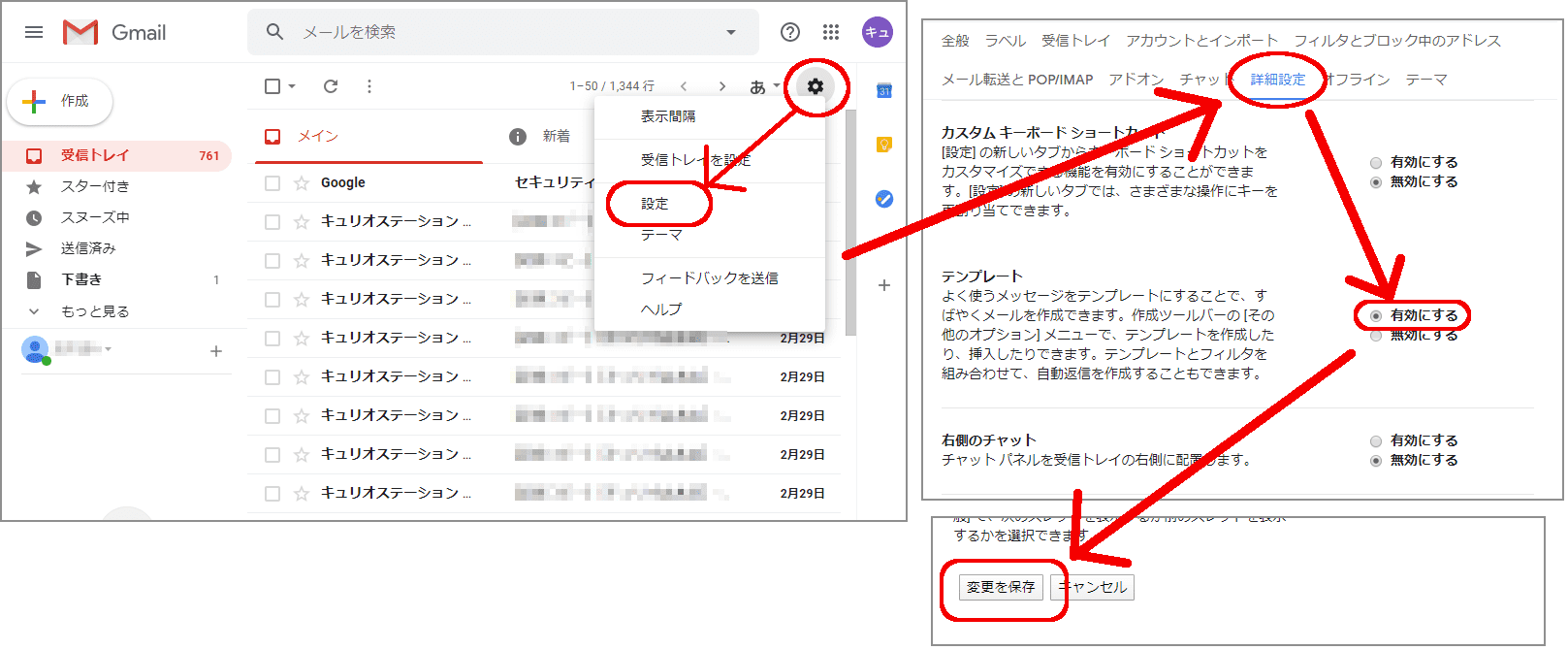The height and width of the screenshot is (650, 1568).
Task: Open the settings gear icon
Action: [816, 86]
